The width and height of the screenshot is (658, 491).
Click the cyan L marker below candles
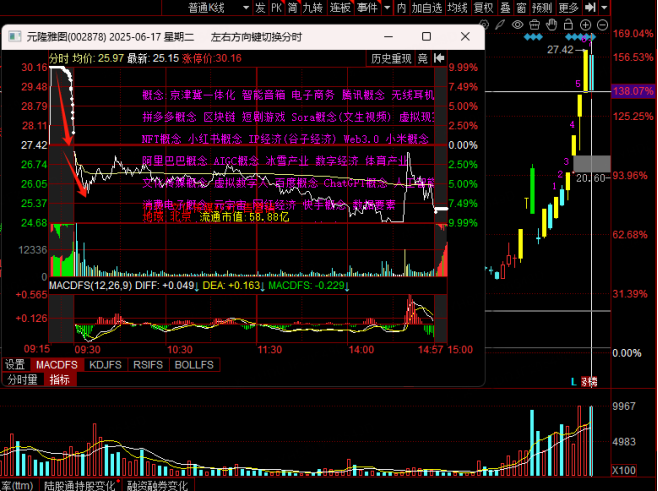pos(574,381)
